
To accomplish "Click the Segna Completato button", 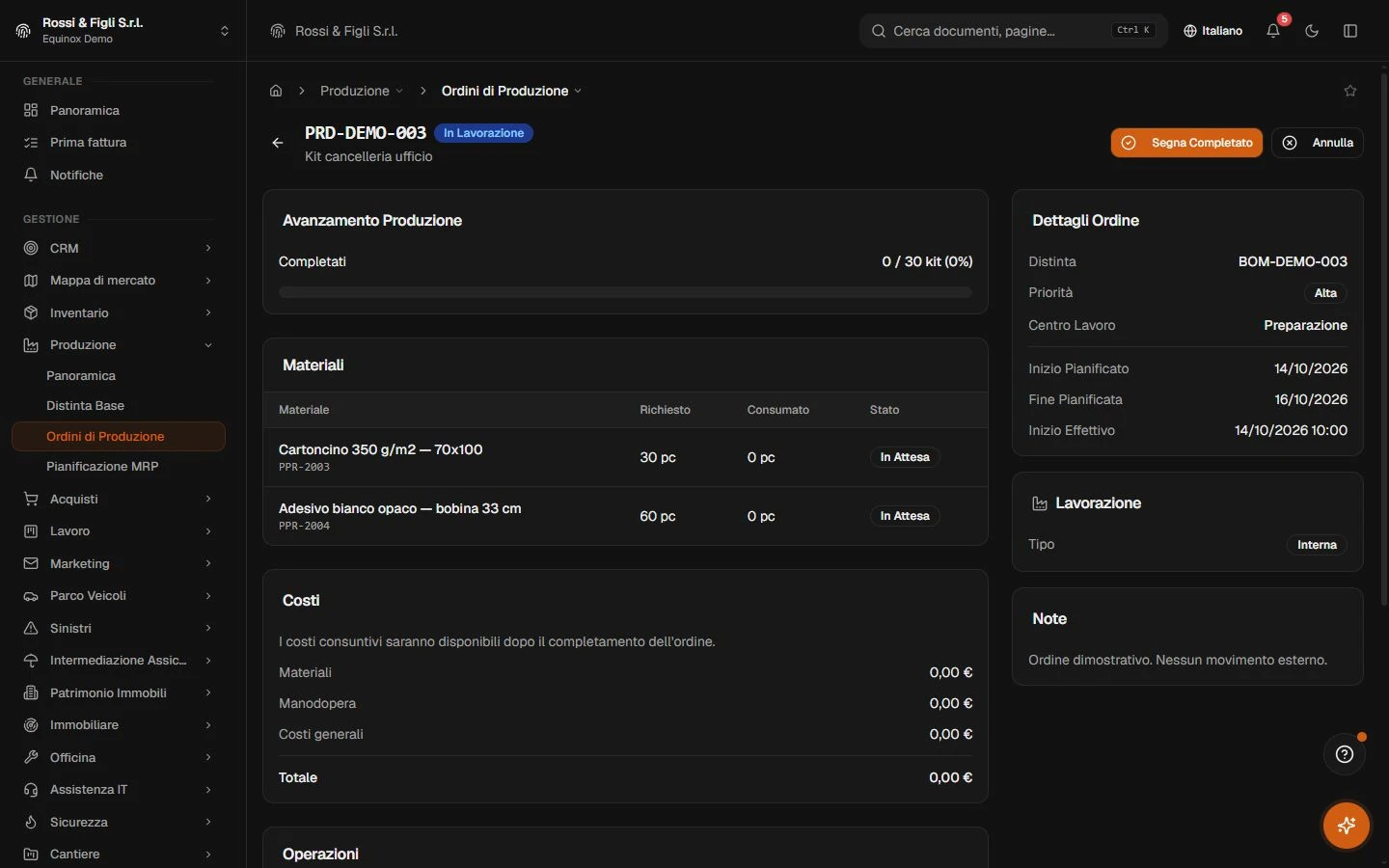I will point(1186,143).
